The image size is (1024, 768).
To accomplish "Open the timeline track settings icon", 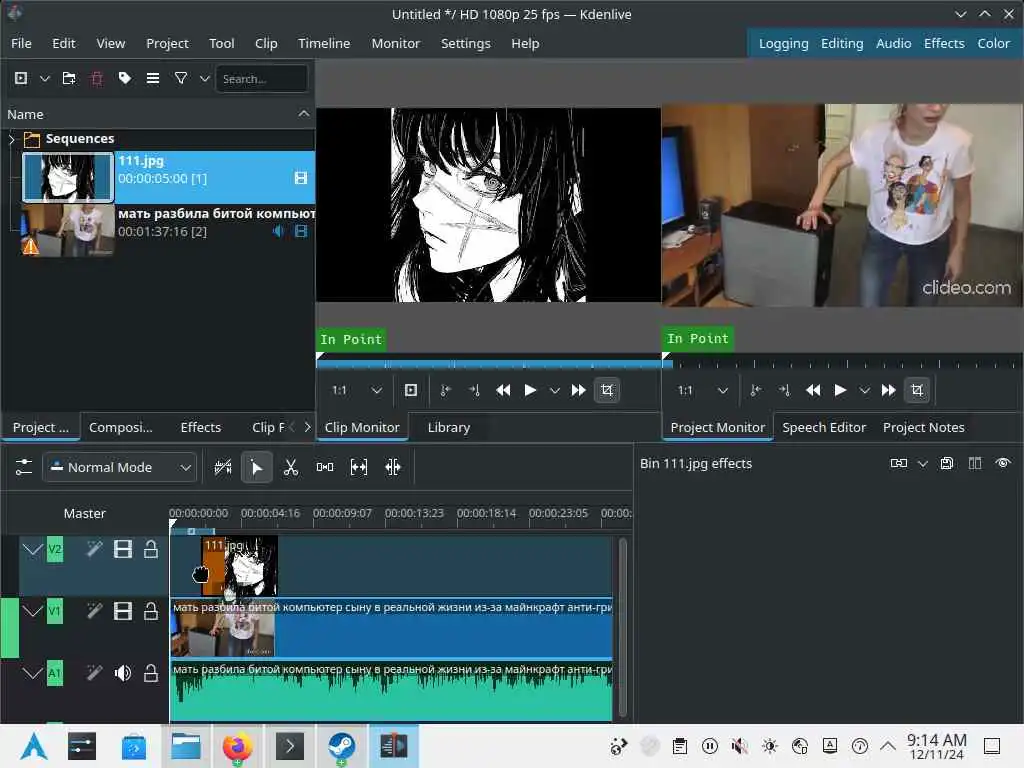I will 24,467.
